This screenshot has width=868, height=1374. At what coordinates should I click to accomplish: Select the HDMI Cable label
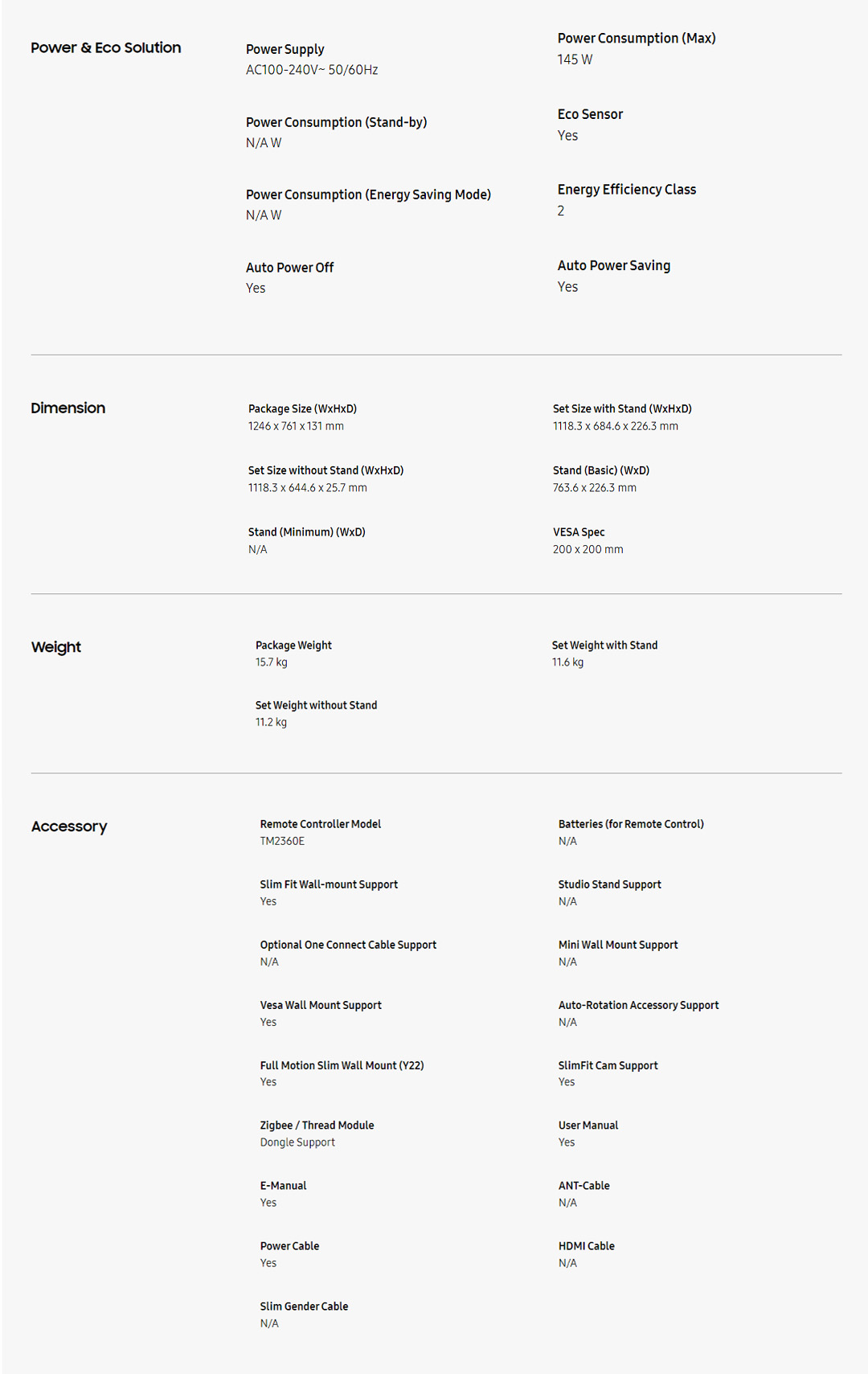(586, 1246)
